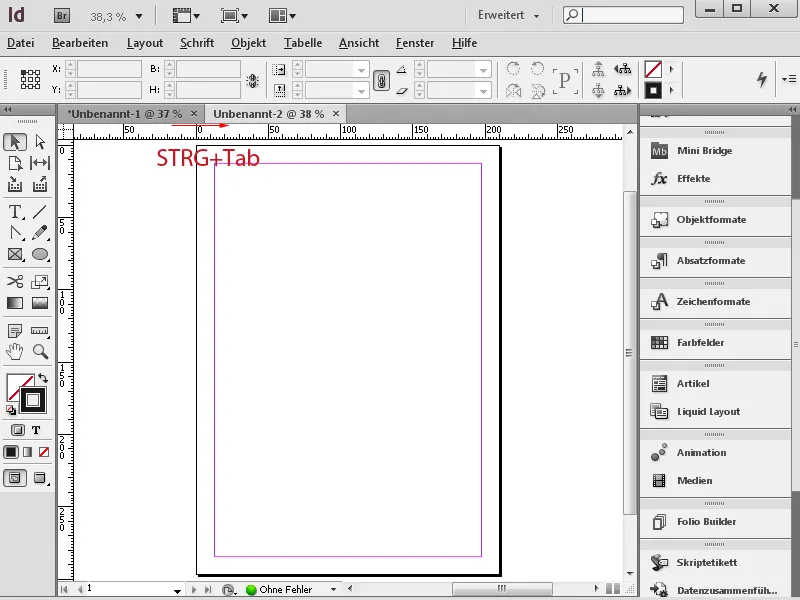
Task: Click control panel fill color swatch
Action: coord(653,69)
